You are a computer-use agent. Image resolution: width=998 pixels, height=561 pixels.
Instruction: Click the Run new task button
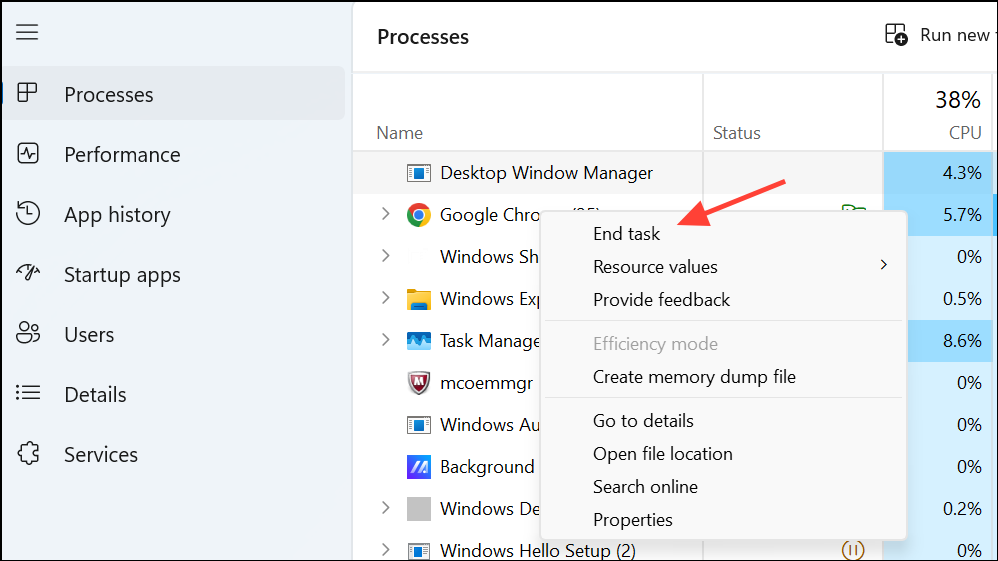click(x=937, y=36)
